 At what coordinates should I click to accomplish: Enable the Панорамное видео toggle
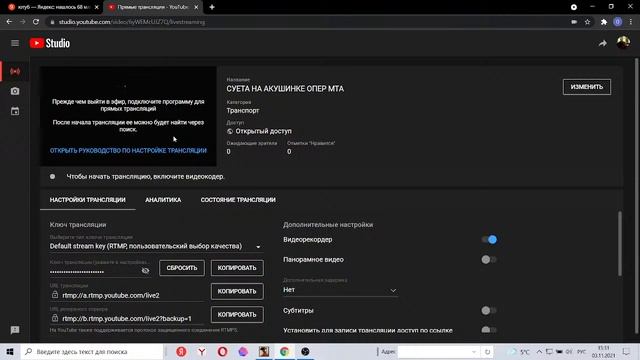point(489,260)
